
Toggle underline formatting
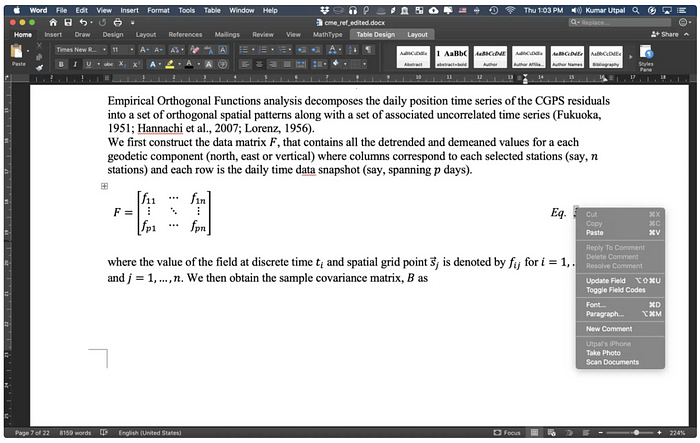88,64
